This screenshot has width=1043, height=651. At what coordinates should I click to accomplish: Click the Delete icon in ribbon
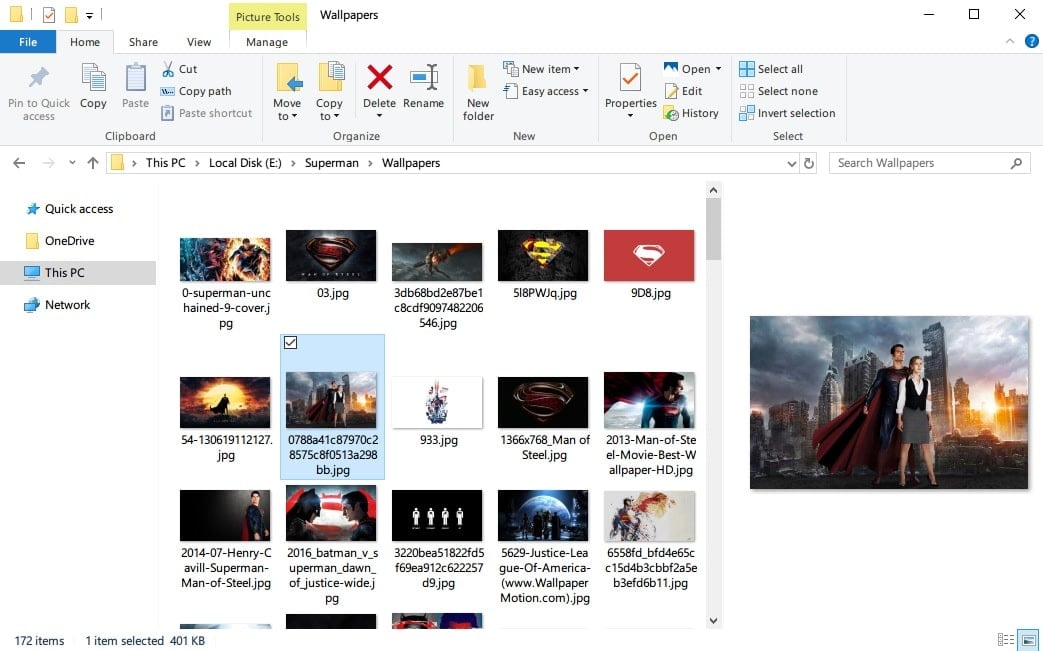click(379, 86)
